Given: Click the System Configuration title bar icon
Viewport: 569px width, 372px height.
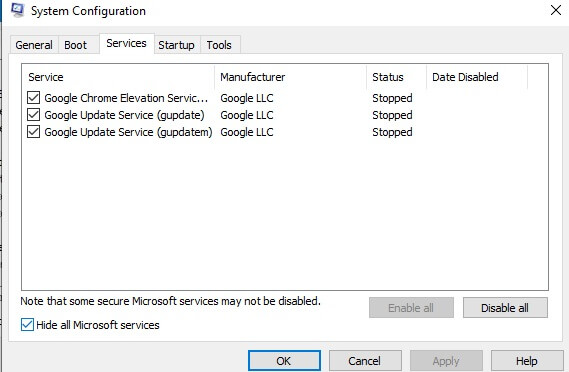Looking at the screenshot, I should coord(17,10).
